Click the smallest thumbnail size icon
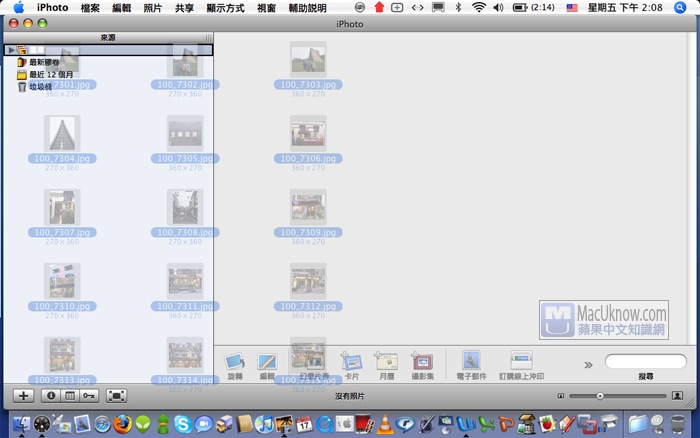 561,396
